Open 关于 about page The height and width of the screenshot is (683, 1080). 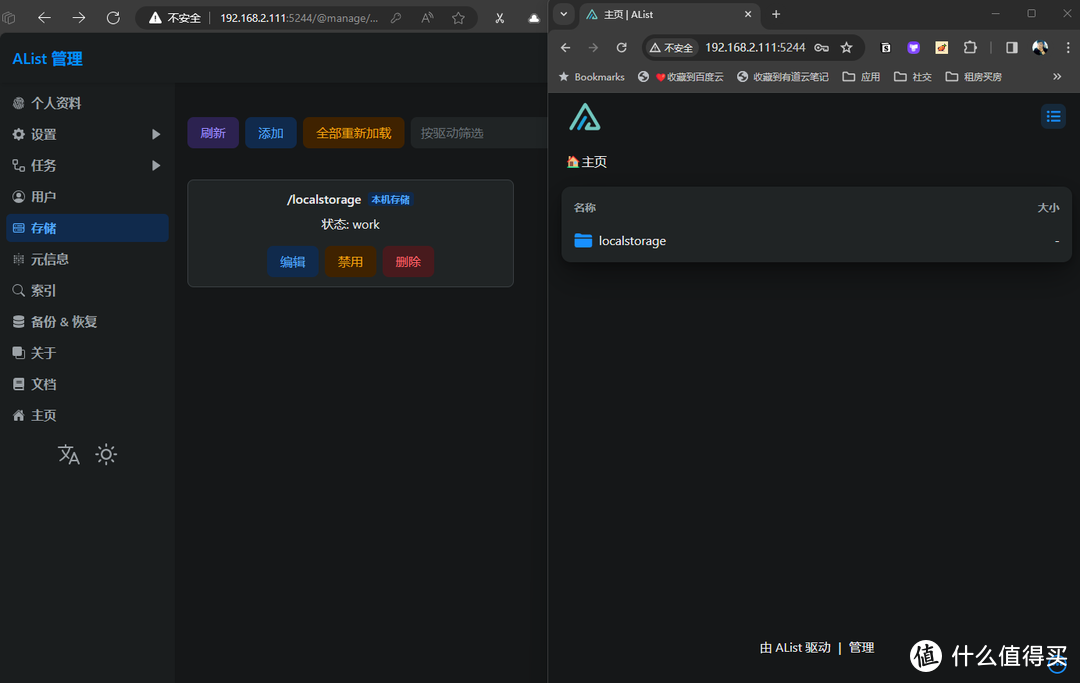(87, 353)
